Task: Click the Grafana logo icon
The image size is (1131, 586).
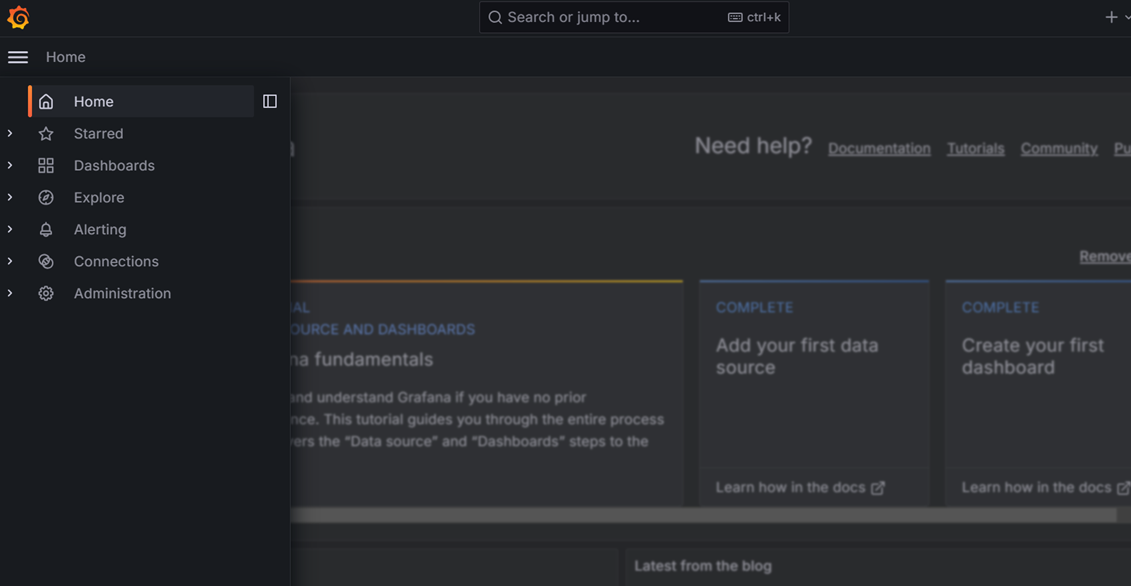Action: coord(18,17)
